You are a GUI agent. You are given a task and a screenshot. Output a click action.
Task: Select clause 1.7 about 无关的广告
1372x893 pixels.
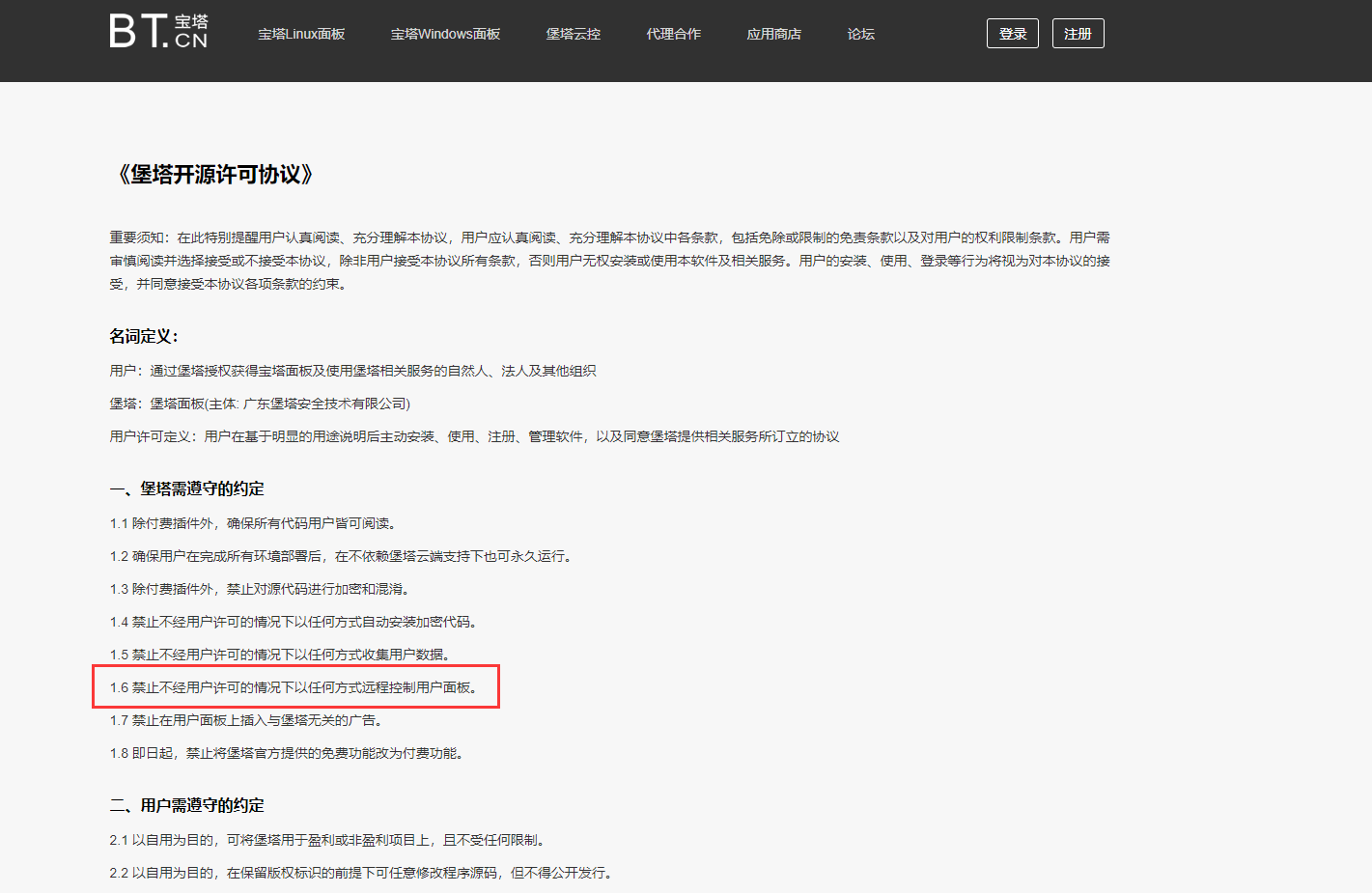pos(247,720)
